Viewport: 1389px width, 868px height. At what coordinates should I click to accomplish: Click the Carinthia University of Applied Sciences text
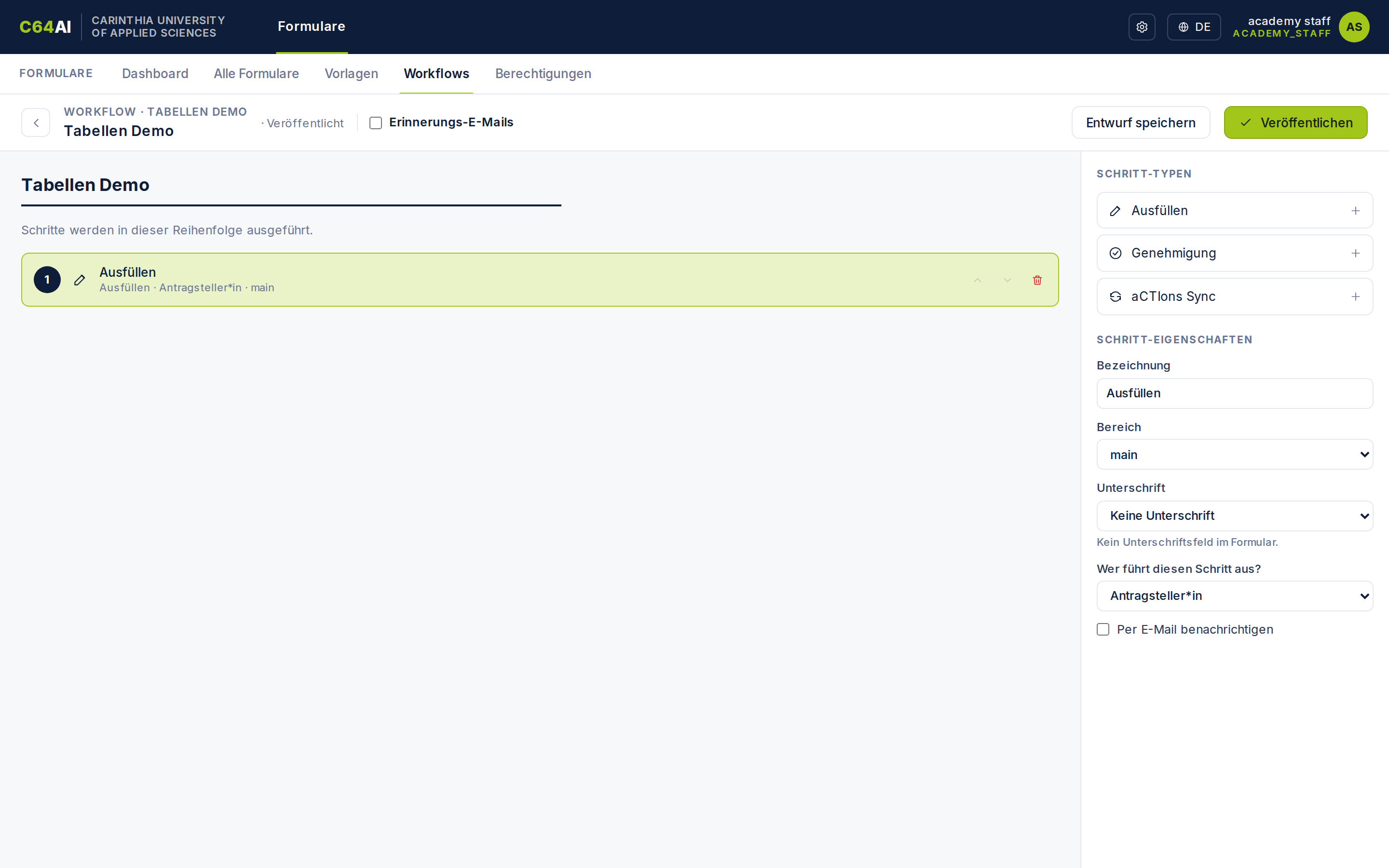coord(158,27)
